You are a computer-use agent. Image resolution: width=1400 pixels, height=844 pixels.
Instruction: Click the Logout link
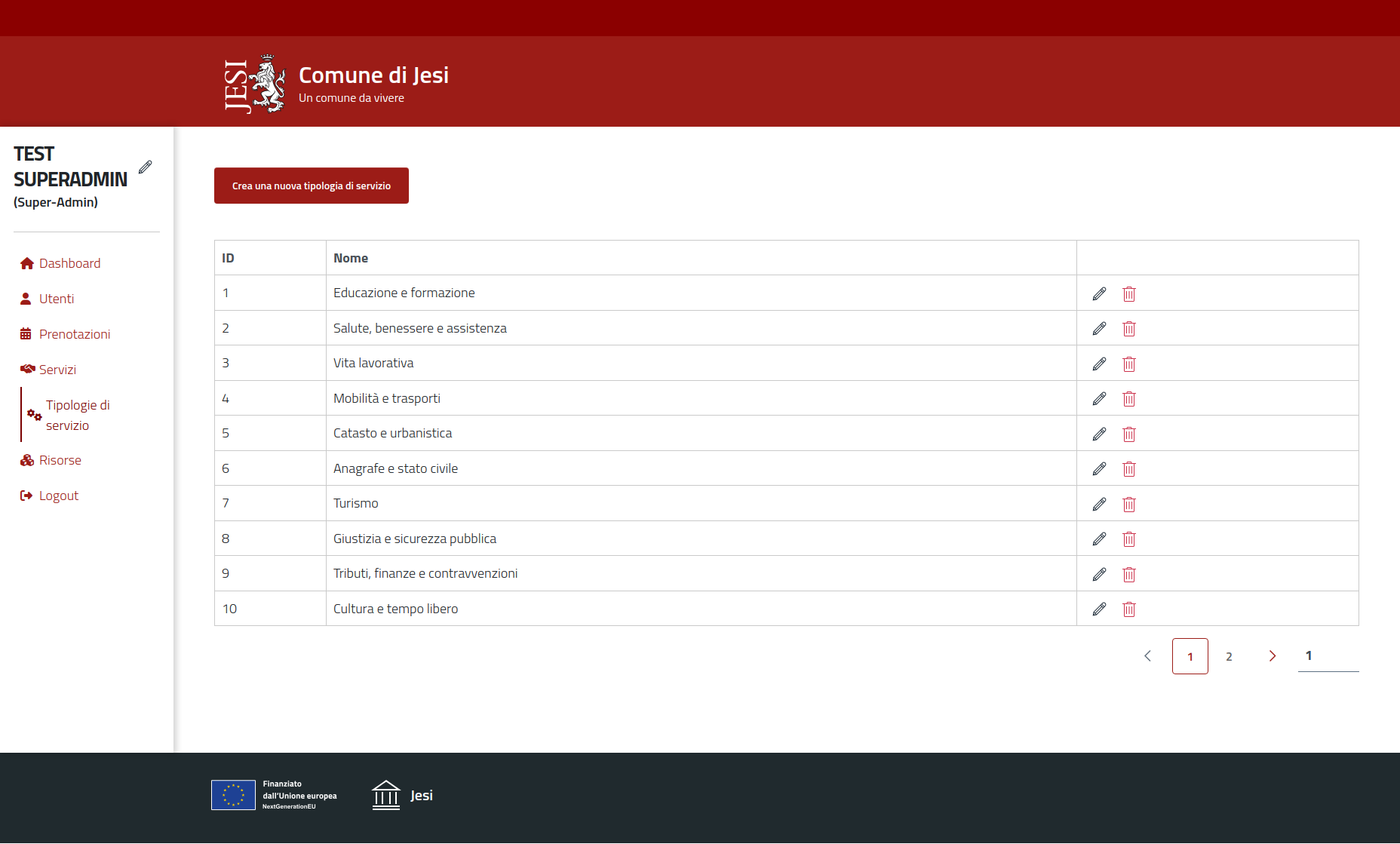pyautogui.click(x=58, y=496)
